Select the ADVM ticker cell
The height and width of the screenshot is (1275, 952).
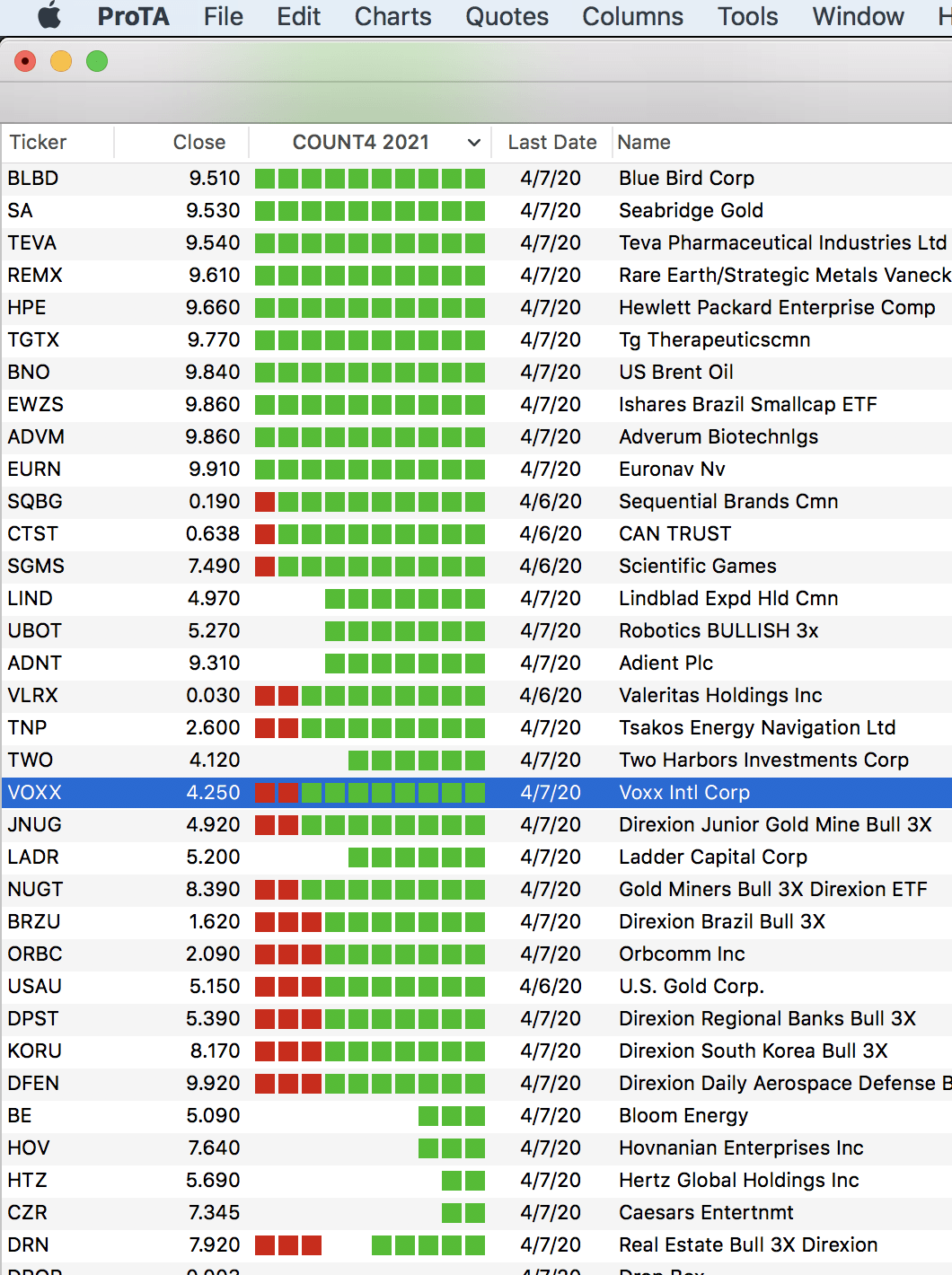tap(36, 437)
